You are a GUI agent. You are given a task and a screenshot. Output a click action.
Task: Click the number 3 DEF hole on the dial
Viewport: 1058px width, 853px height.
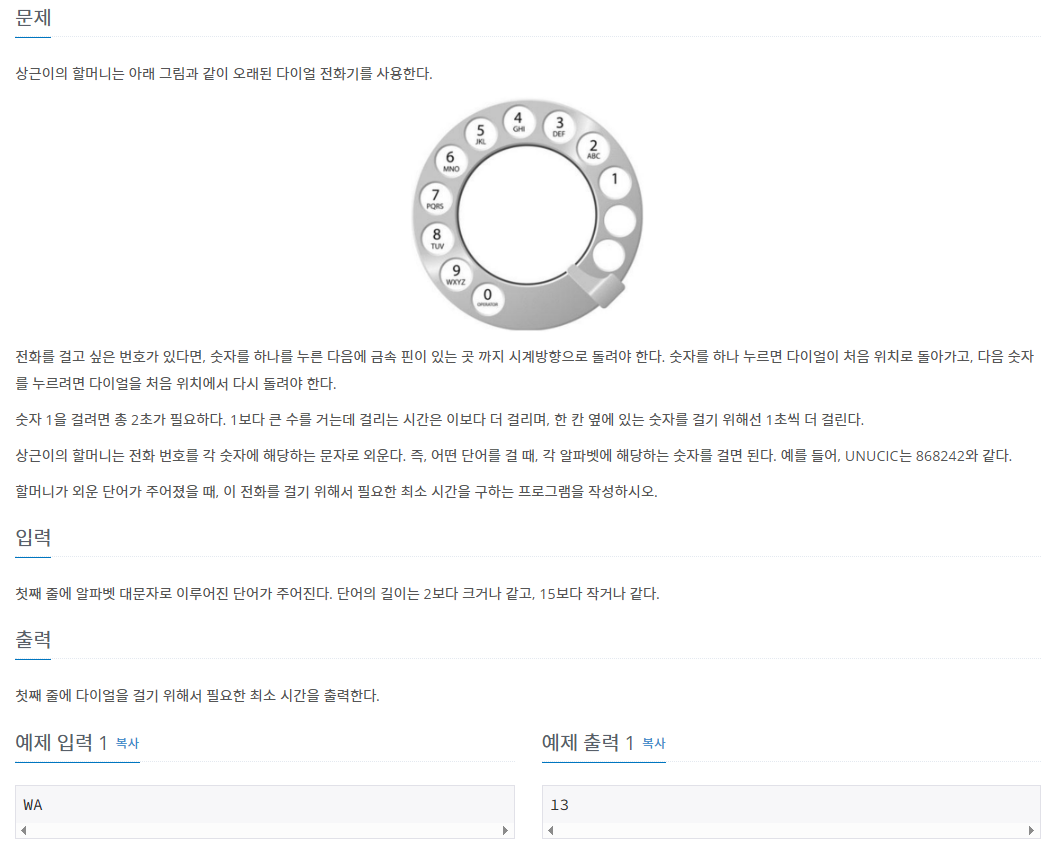pos(559,126)
